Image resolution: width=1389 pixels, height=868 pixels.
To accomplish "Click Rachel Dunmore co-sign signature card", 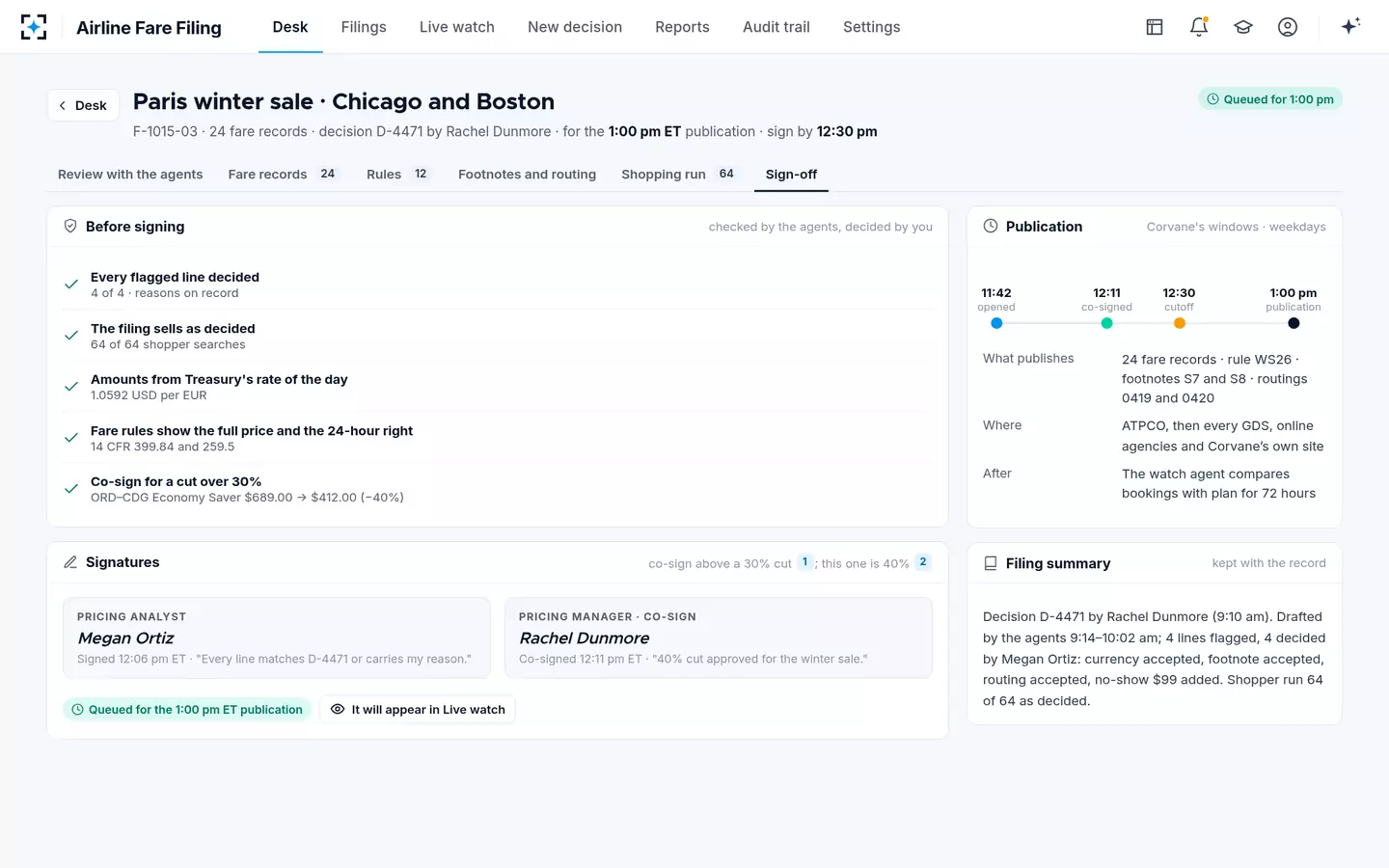I will pos(719,637).
